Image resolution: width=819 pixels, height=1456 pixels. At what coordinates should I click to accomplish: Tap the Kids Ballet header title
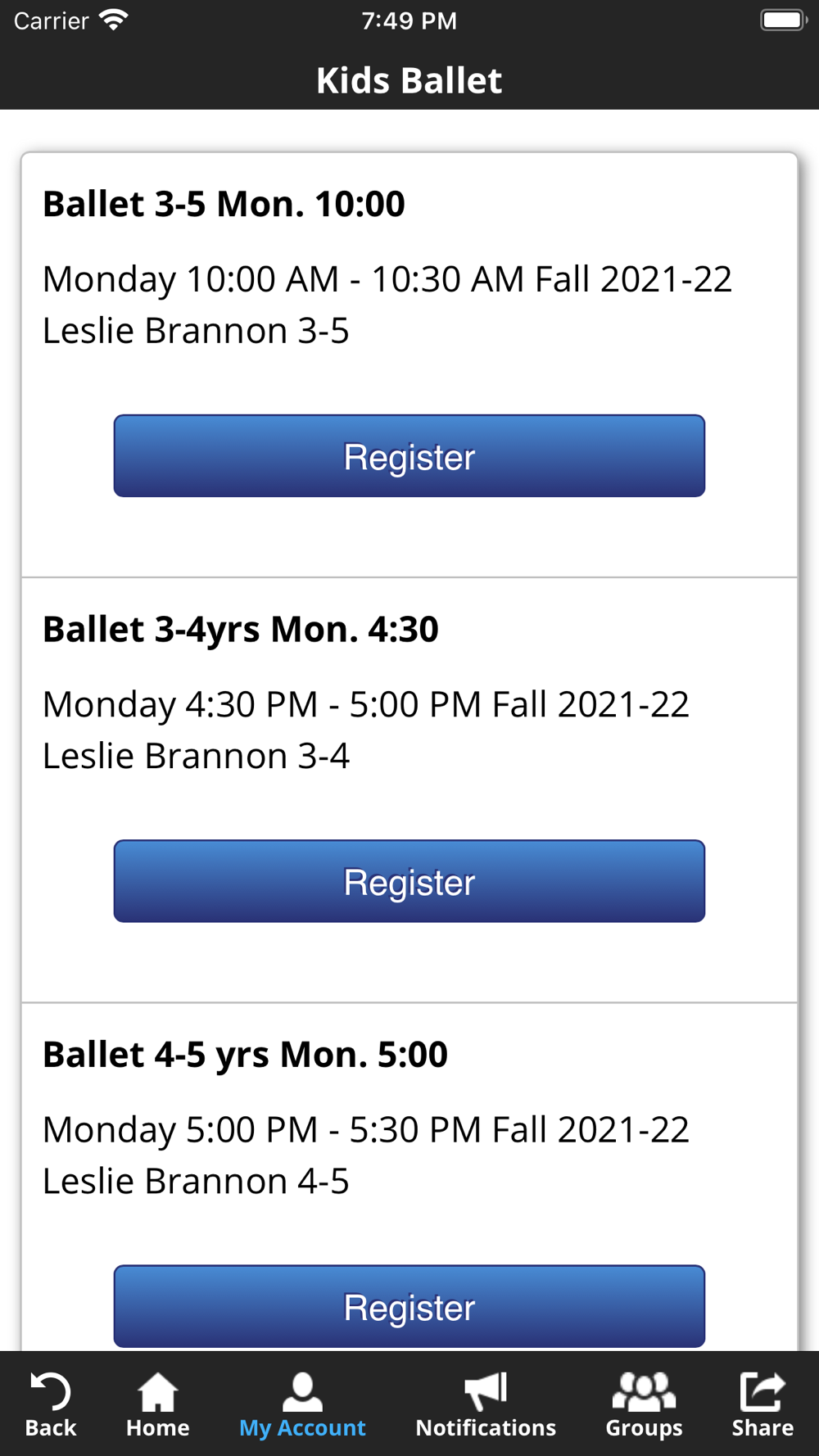tap(409, 80)
